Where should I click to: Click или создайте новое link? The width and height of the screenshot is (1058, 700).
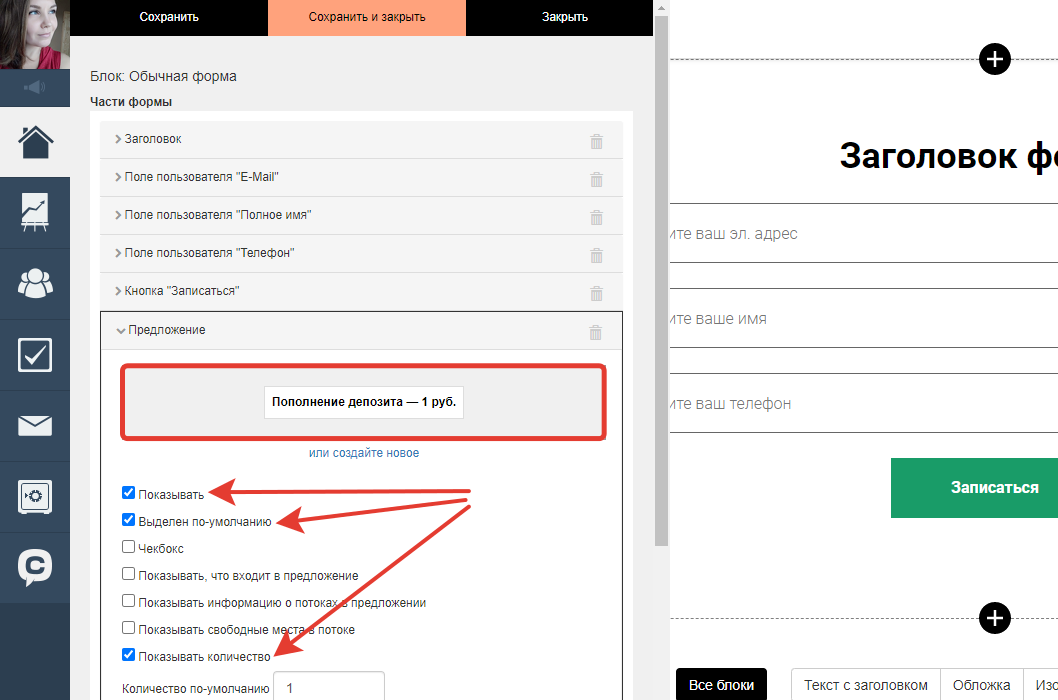pyautogui.click(x=364, y=453)
